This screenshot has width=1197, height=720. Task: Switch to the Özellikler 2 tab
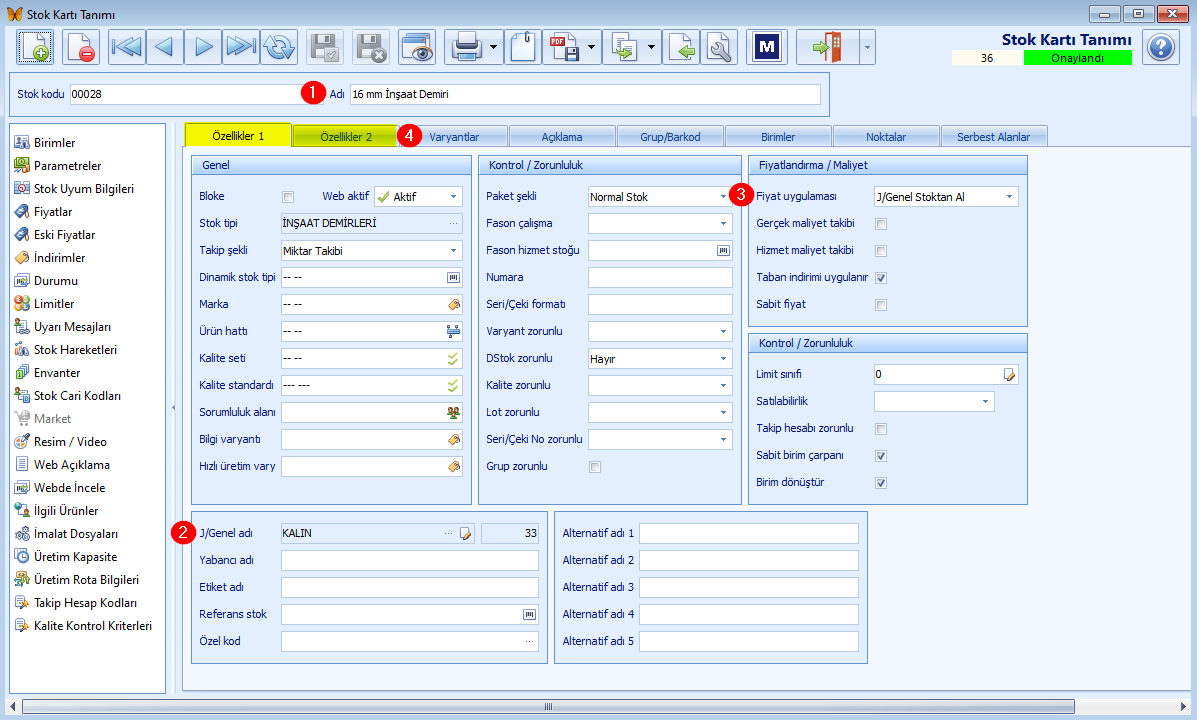[x=345, y=137]
